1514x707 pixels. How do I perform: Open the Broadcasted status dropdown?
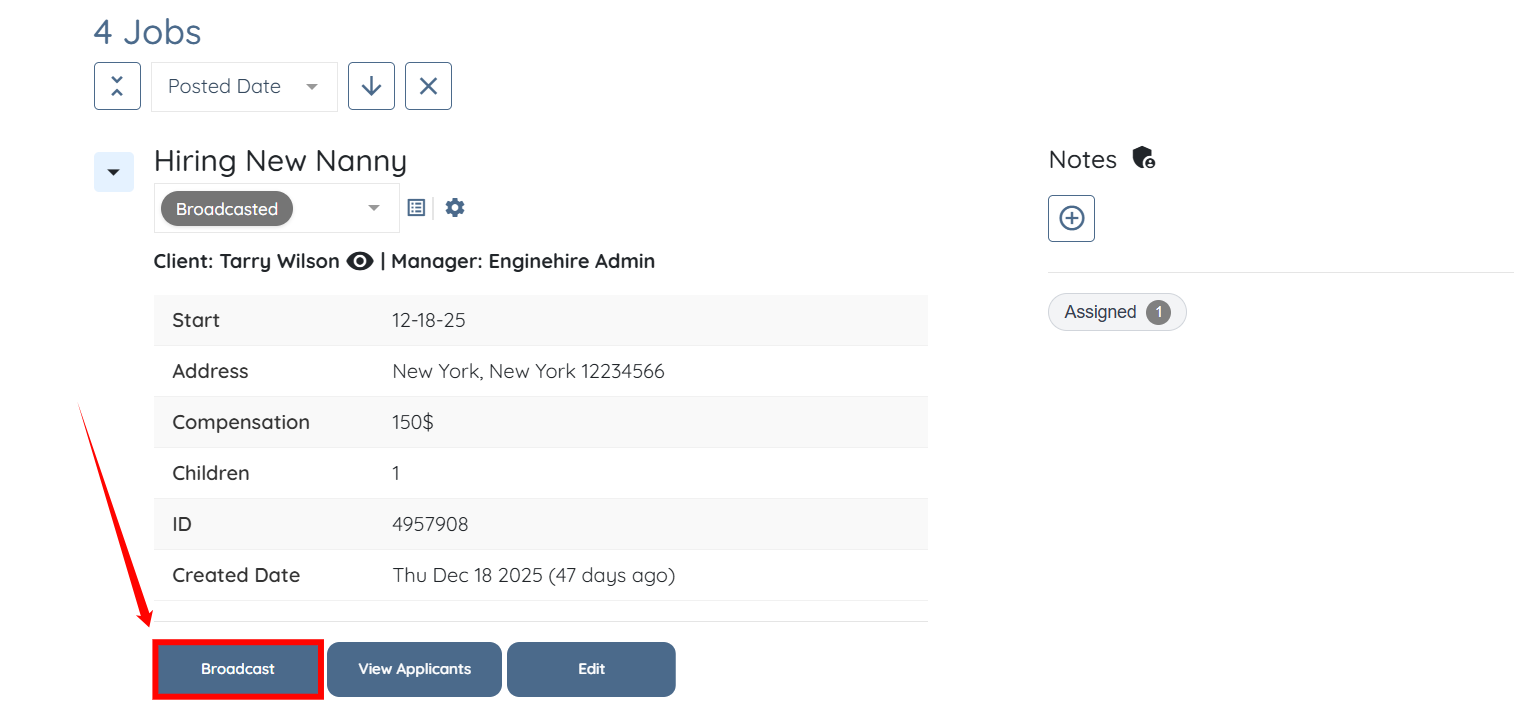[276, 208]
